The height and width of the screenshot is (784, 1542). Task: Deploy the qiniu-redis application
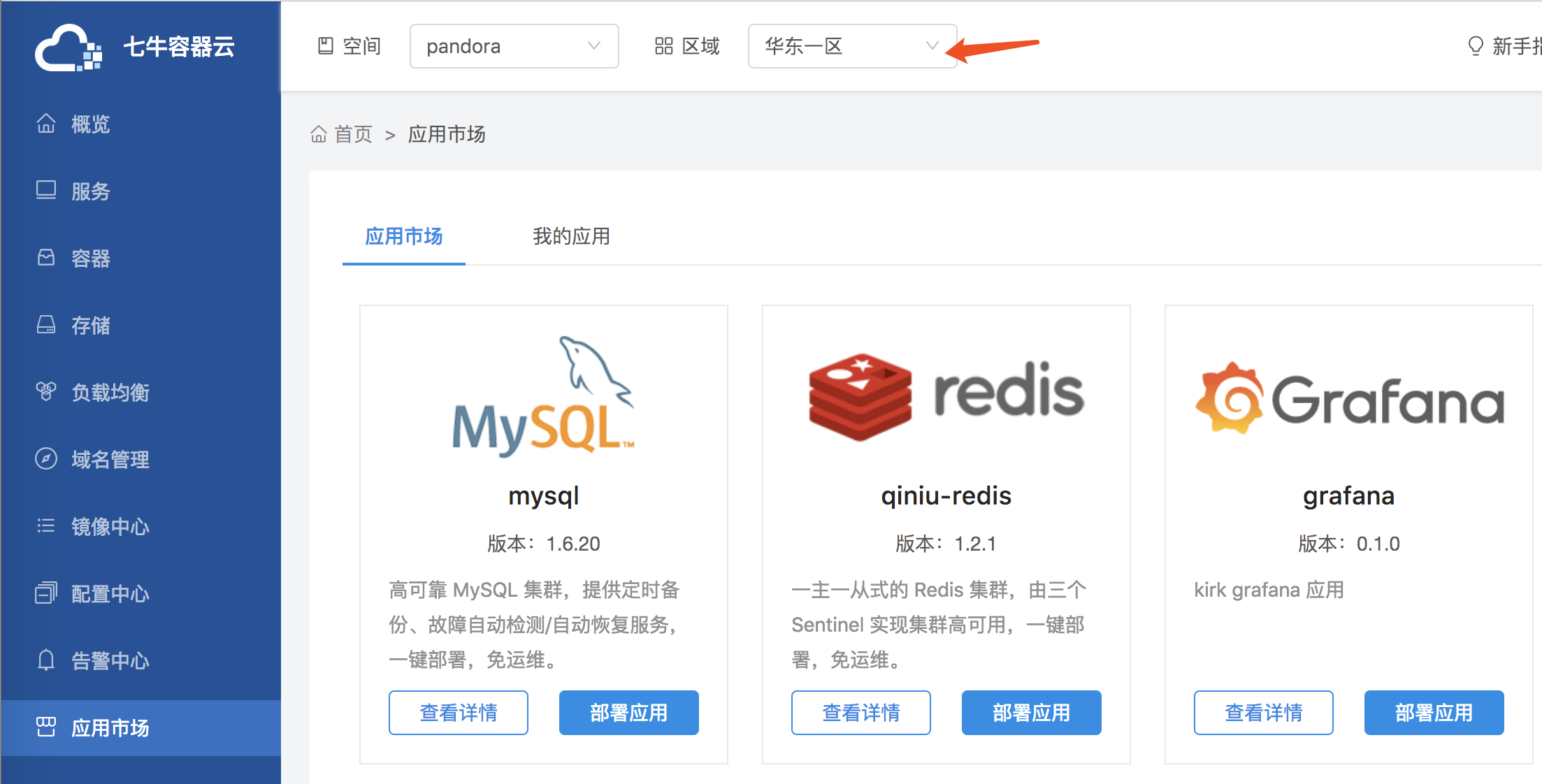click(x=1032, y=713)
